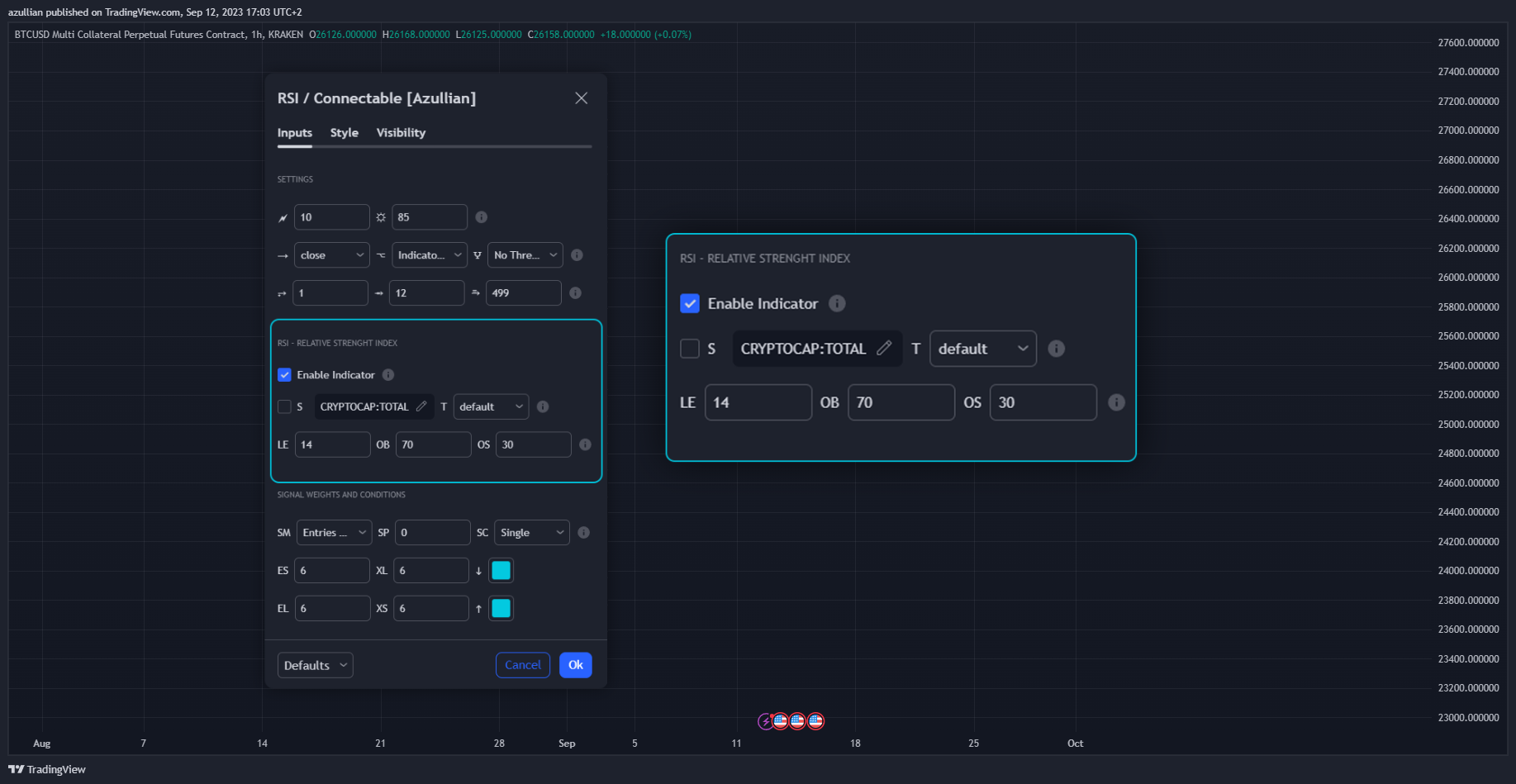Open the Style tab

[345, 133]
